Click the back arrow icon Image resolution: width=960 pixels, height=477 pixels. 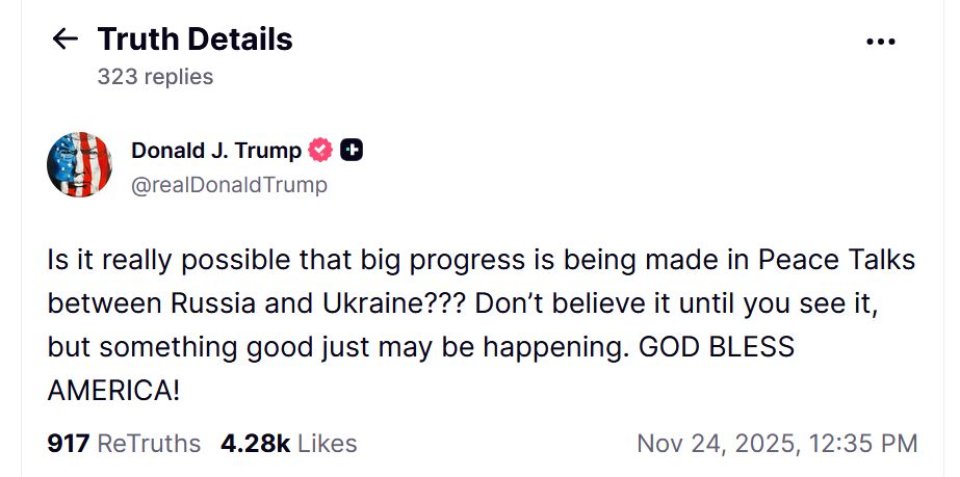point(65,39)
